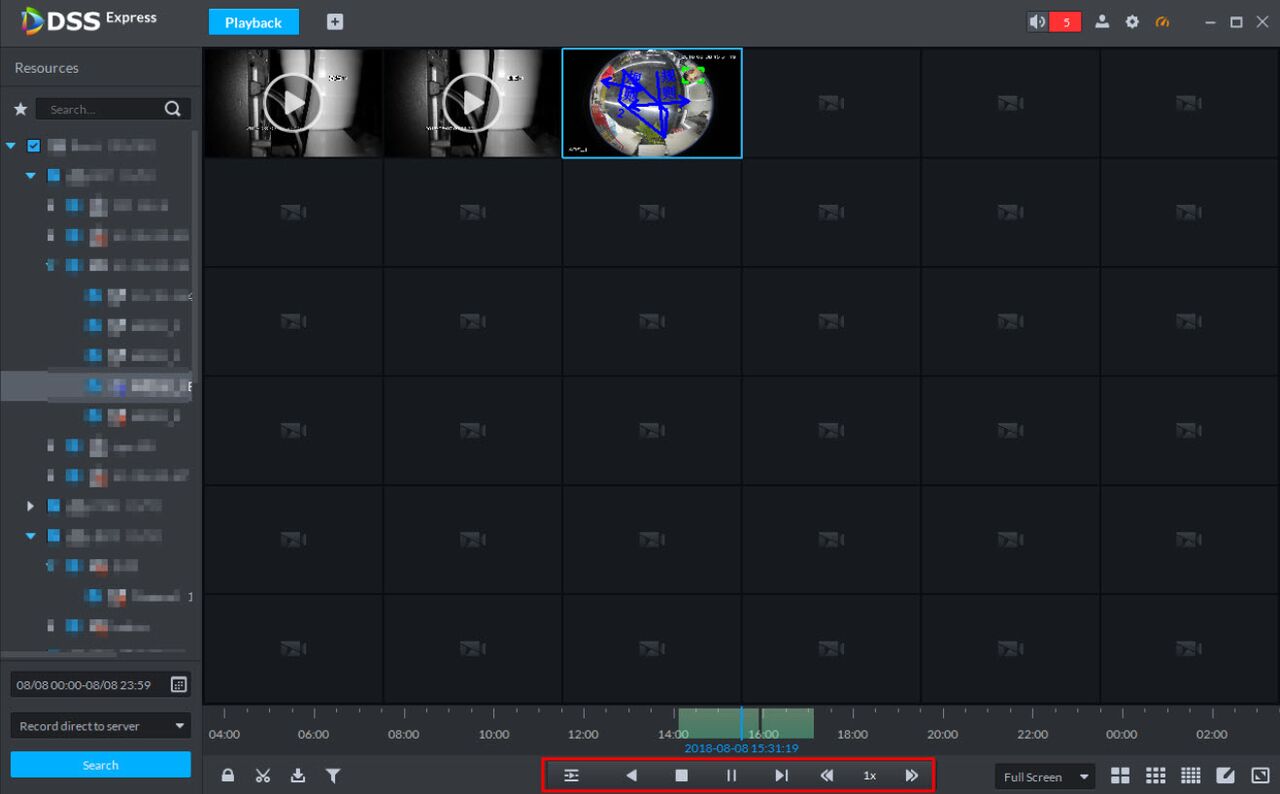
Task: Open the settings gear icon
Action: coord(1132,22)
